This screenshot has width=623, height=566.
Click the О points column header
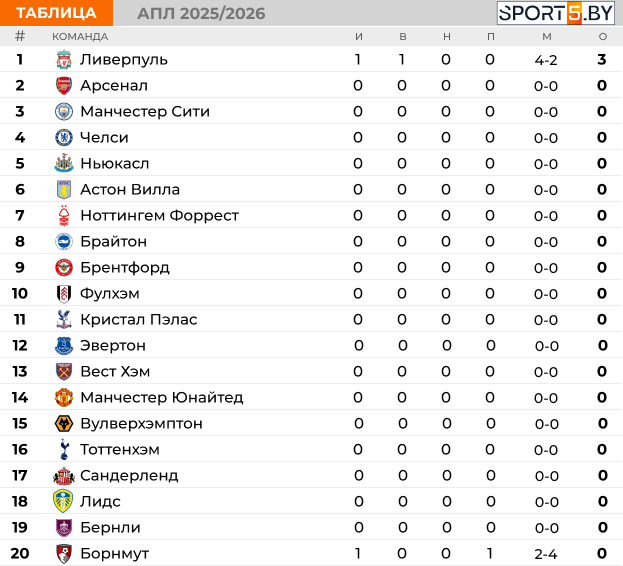pyautogui.click(x=602, y=37)
